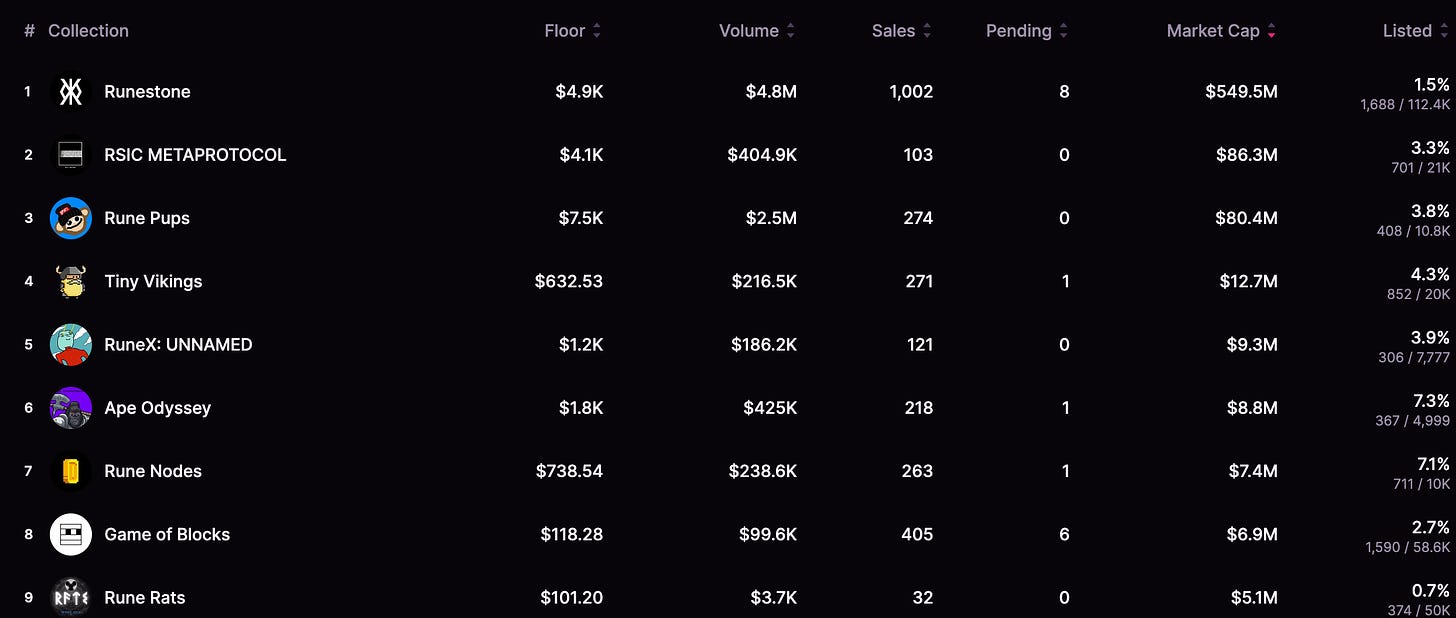The width and height of the screenshot is (1456, 618).
Task: Open the Runestone collection name link
Action: tap(147, 92)
